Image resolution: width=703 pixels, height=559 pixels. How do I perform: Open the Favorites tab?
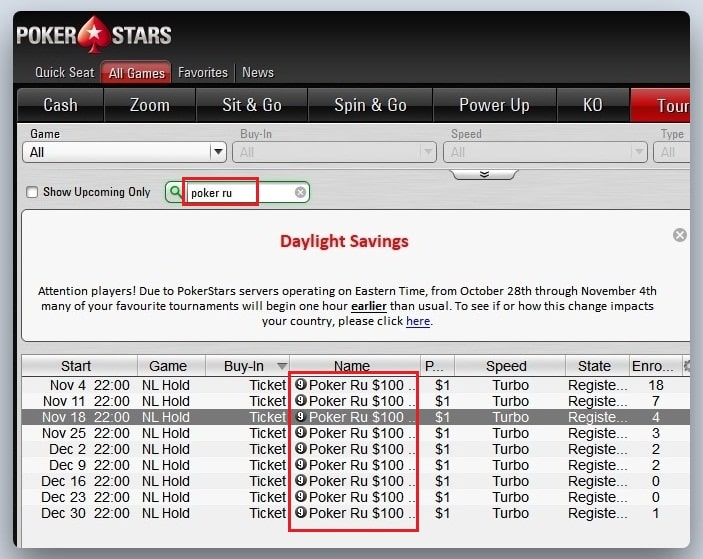pos(203,72)
